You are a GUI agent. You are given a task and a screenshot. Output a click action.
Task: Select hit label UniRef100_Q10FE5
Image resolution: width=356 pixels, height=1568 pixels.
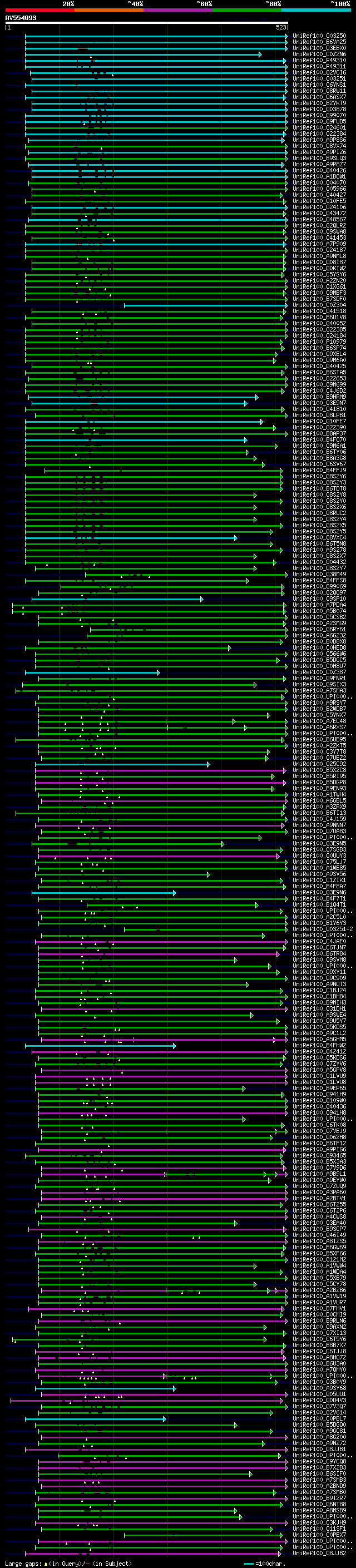(x=319, y=201)
